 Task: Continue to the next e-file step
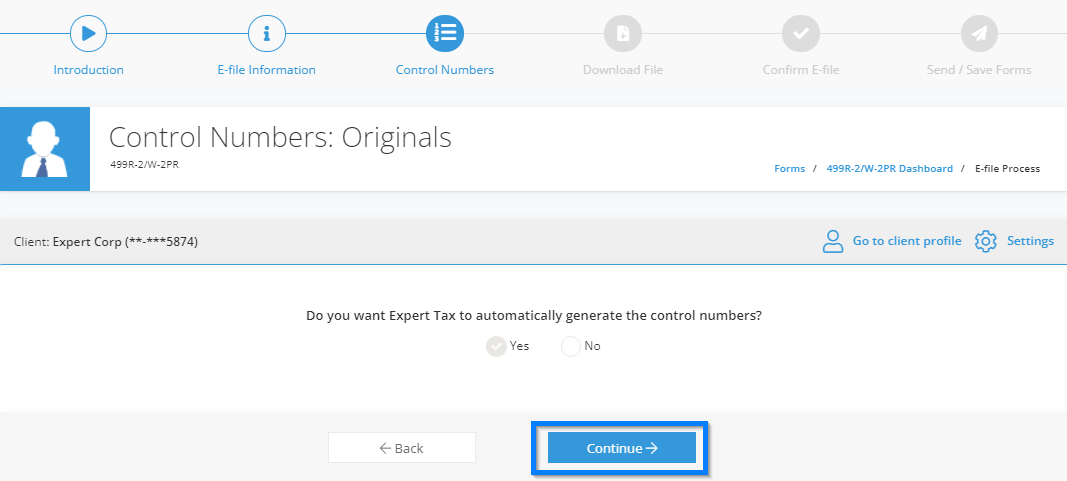pyautogui.click(x=622, y=448)
